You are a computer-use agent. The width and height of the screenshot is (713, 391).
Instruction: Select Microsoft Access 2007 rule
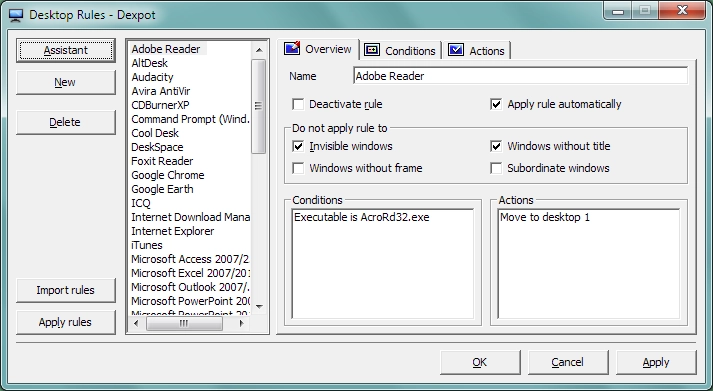click(x=190, y=260)
